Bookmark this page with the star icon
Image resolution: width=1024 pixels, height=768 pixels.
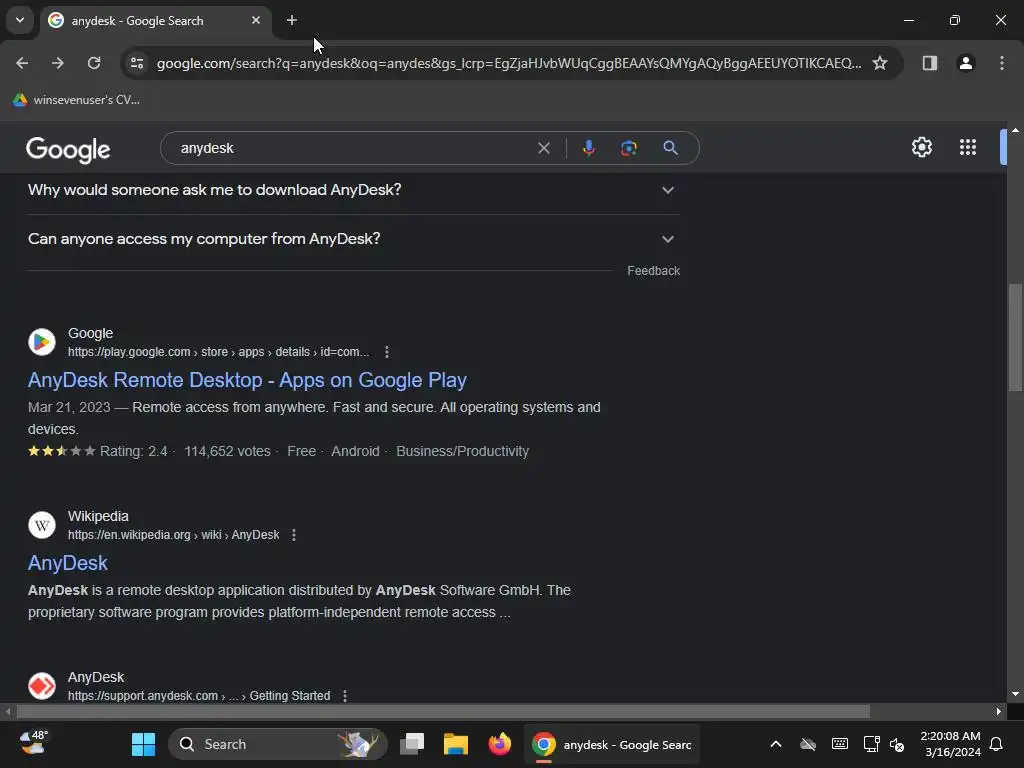tap(880, 63)
